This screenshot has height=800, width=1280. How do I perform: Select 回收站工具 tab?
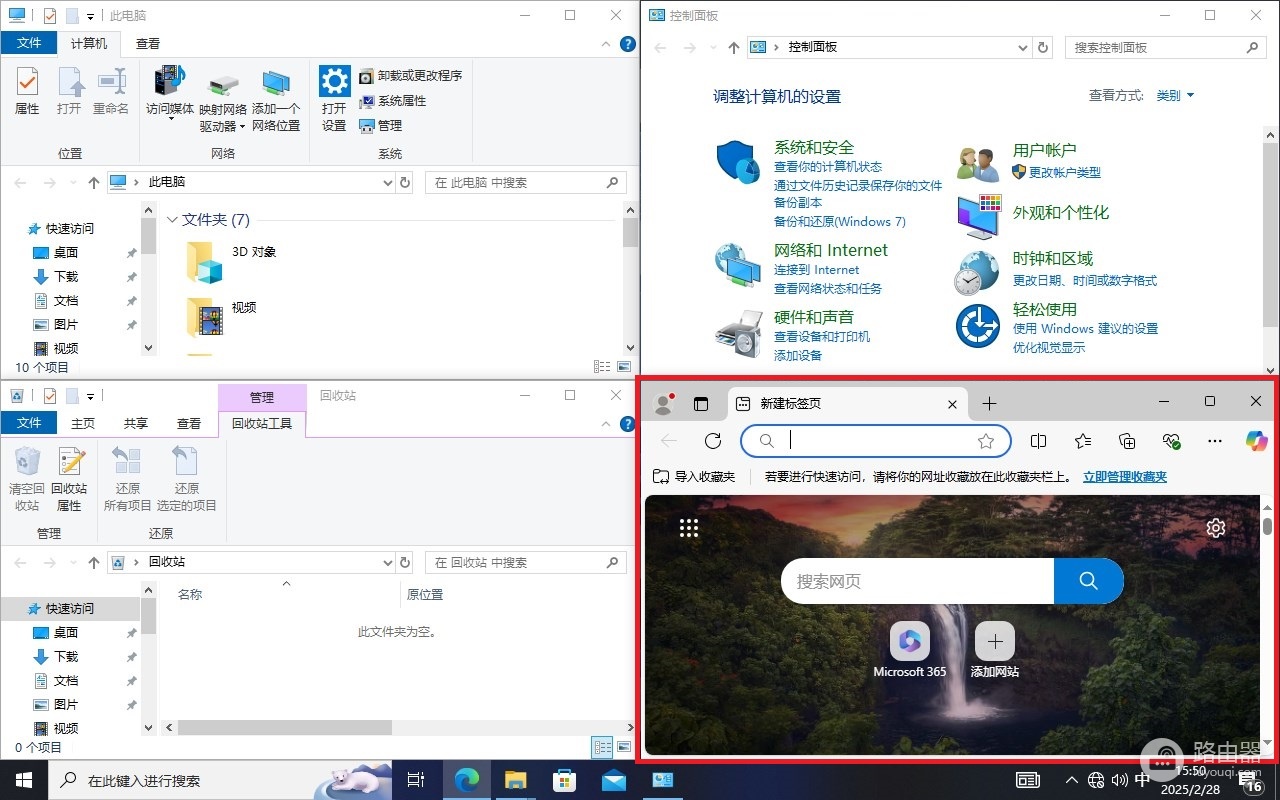pyautogui.click(x=262, y=424)
